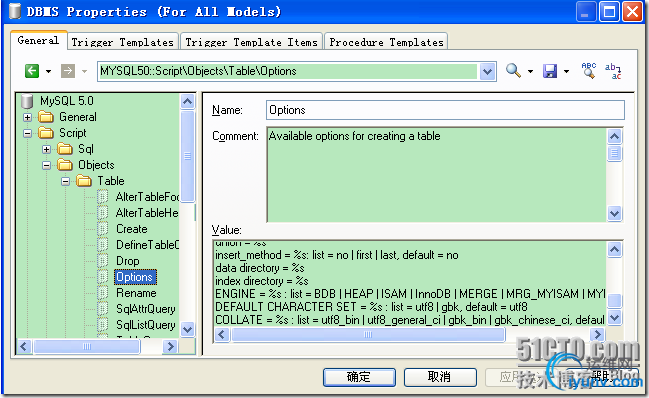This screenshot has height=398, width=649.
Task: Click the Value box scroll right arrow
Action: [597, 334]
